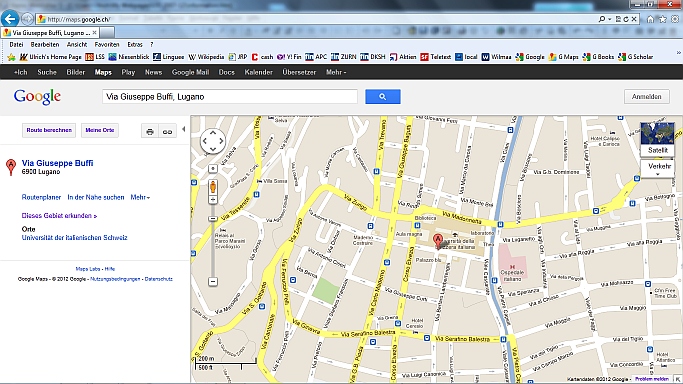Open favorites star icon at top right
The width and height of the screenshot is (683, 384).
click(663, 19)
